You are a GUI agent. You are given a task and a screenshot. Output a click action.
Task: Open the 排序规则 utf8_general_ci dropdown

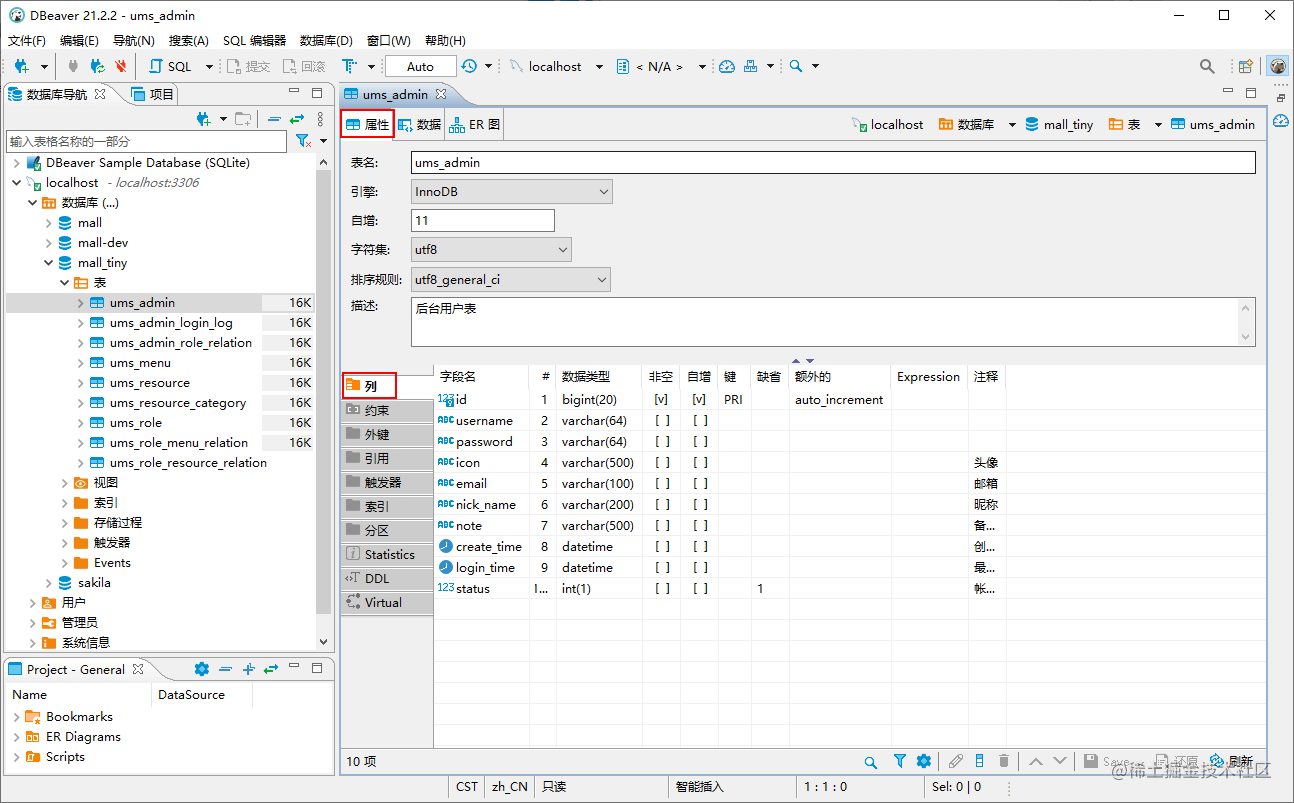[510, 281]
